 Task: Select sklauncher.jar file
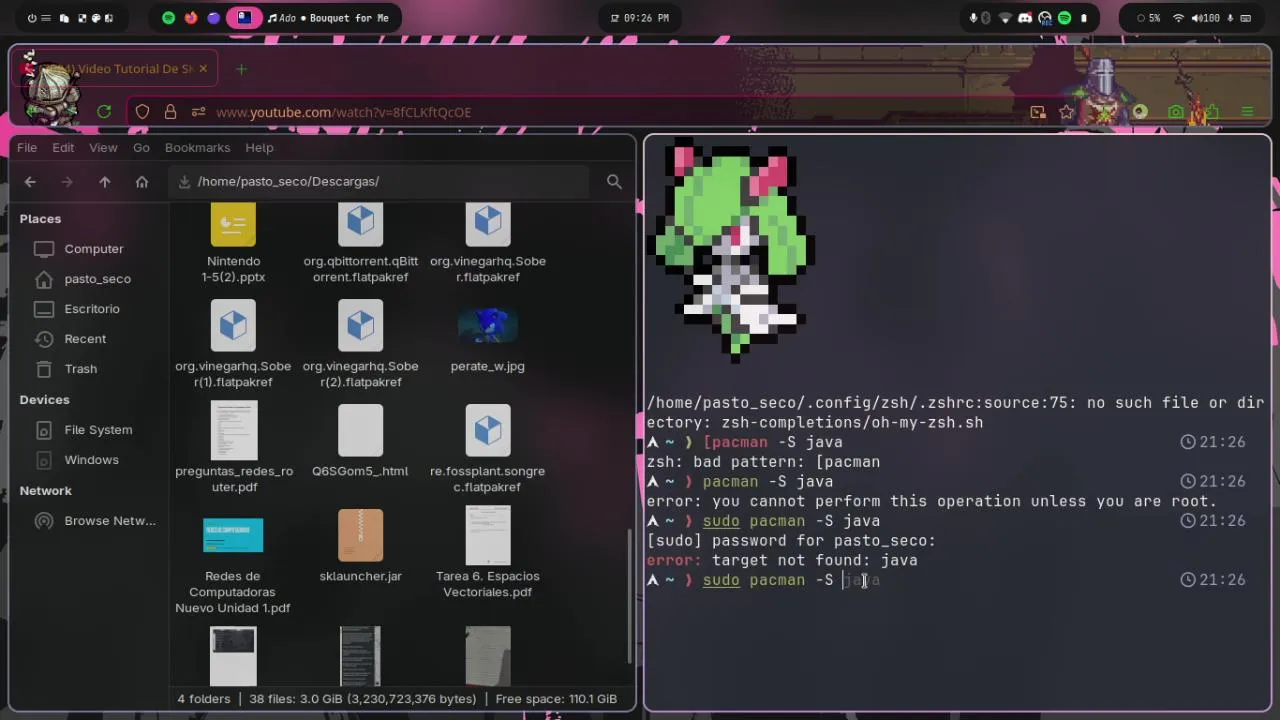click(x=360, y=546)
